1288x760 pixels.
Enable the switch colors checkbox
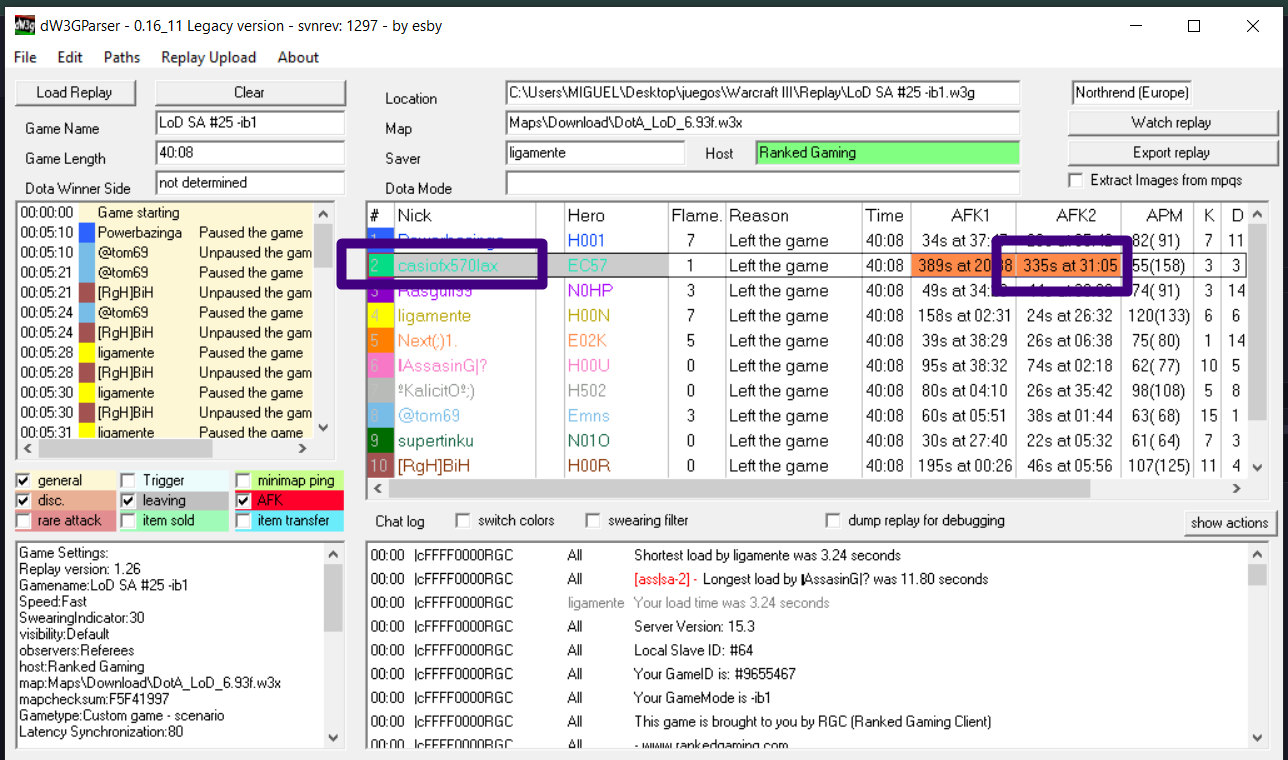pyautogui.click(x=462, y=520)
